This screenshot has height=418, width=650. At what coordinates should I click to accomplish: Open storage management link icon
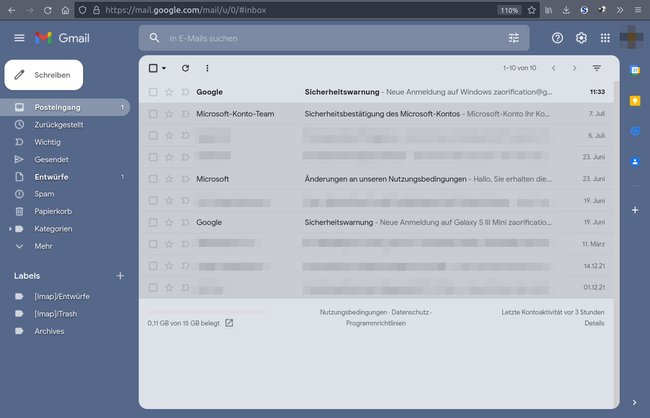[x=229, y=323]
